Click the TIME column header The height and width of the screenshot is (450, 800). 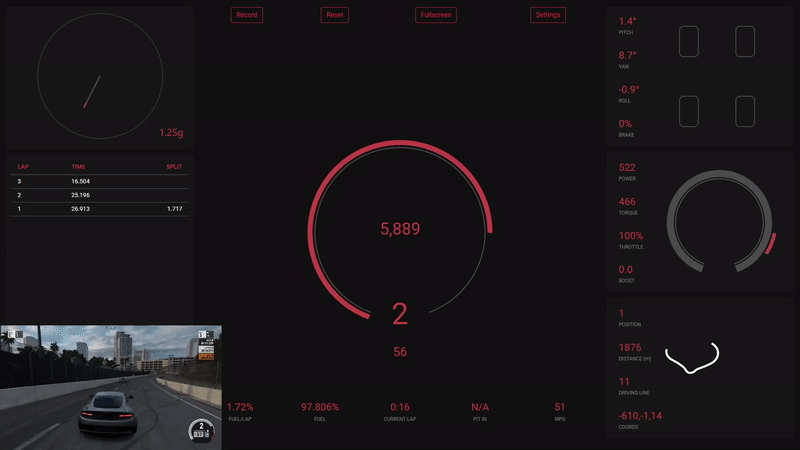pyautogui.click(x=79, y=166)
